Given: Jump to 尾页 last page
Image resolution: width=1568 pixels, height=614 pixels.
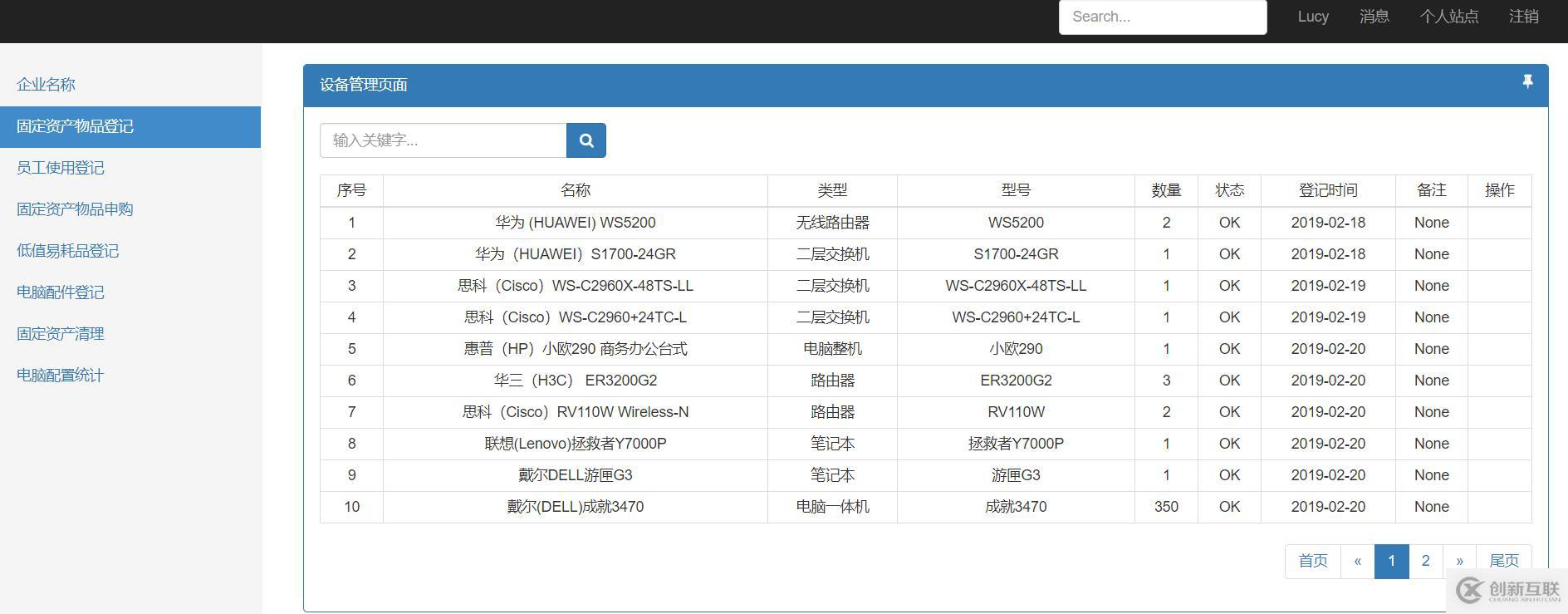Looking at the screenshot, I should (1504, 561).
